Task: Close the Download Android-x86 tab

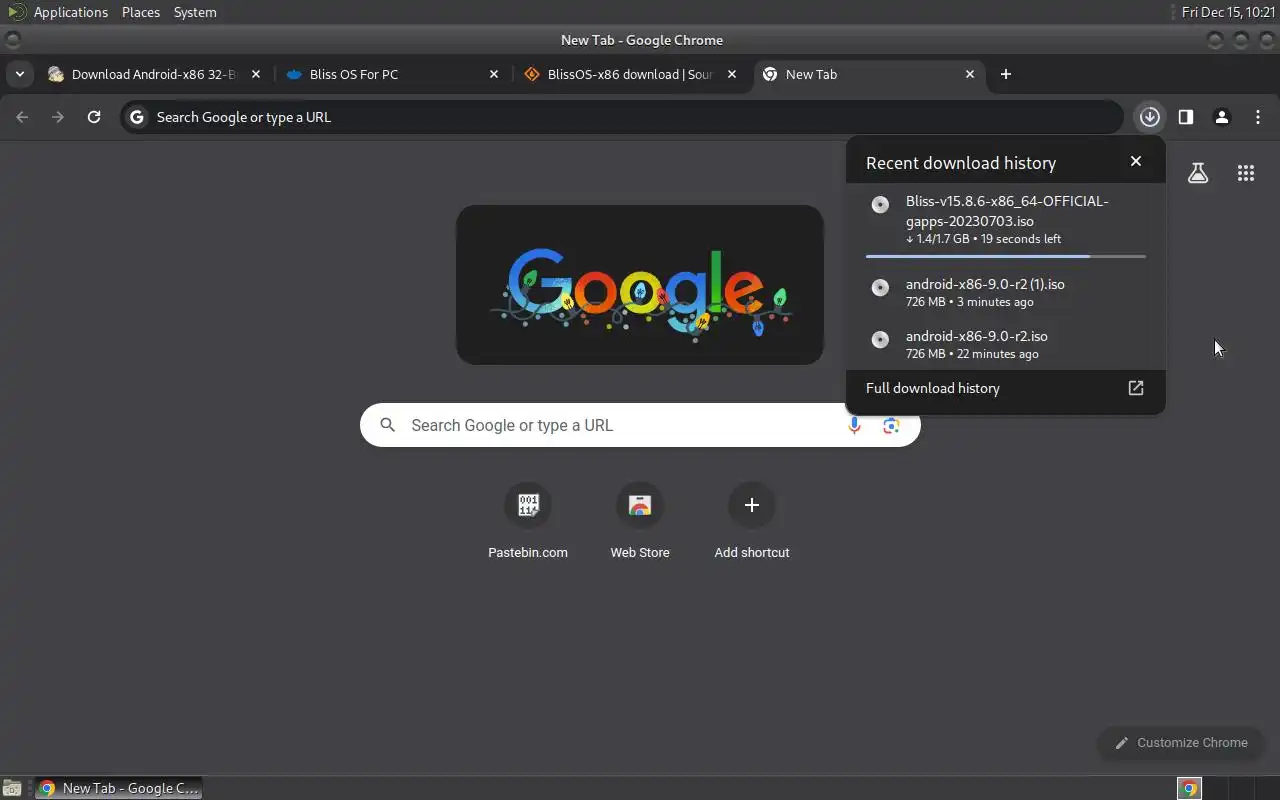Action: [x=256, y=74]
